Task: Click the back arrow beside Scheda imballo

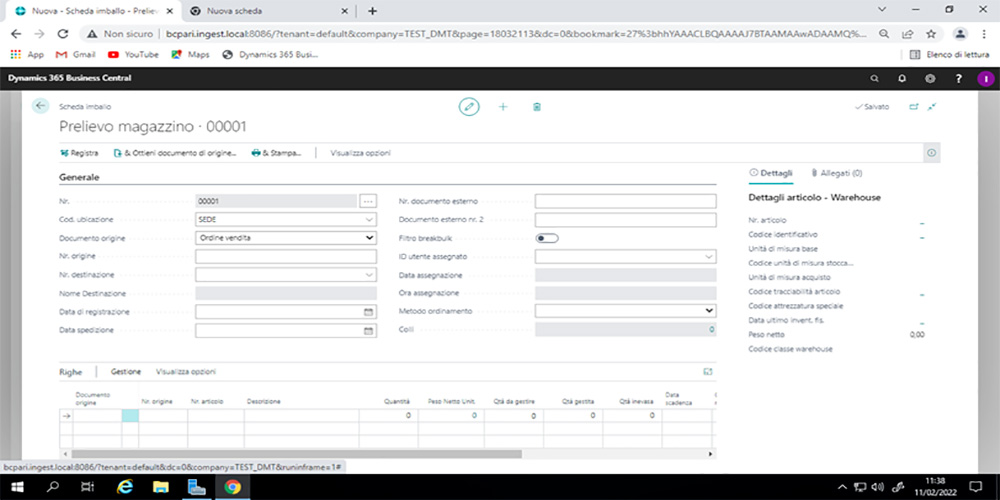Action: click(41, 106)
